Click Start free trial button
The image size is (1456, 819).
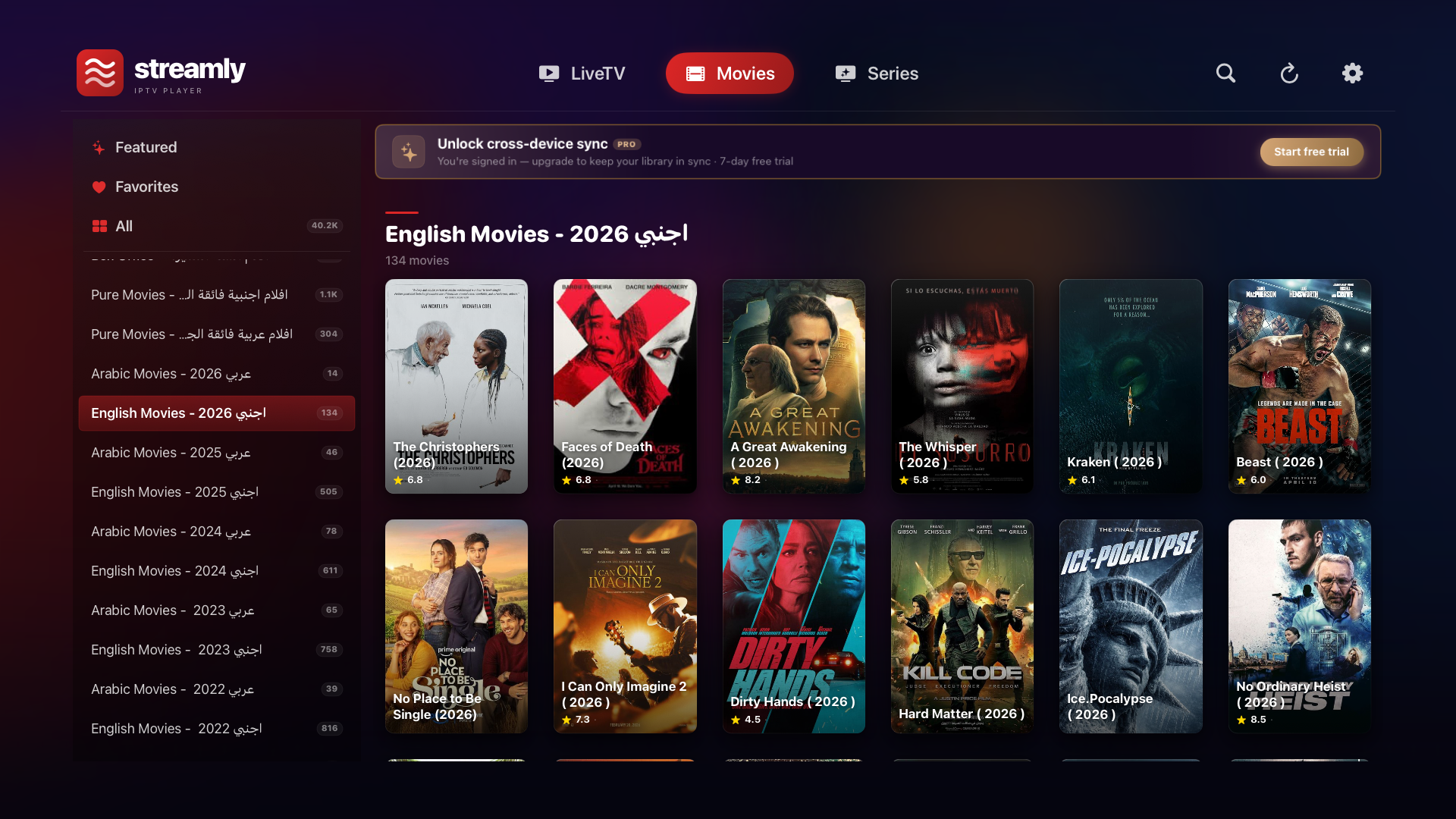1311,152
